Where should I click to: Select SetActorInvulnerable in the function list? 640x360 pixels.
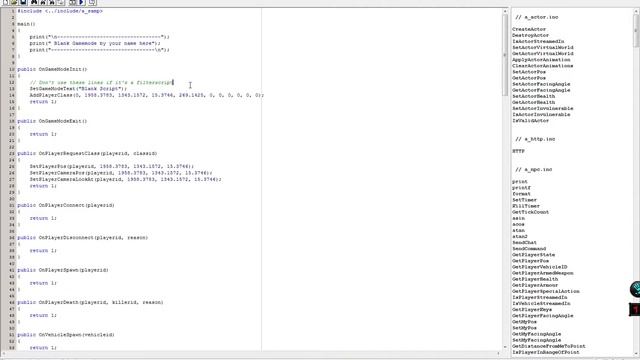click(543, 109)
